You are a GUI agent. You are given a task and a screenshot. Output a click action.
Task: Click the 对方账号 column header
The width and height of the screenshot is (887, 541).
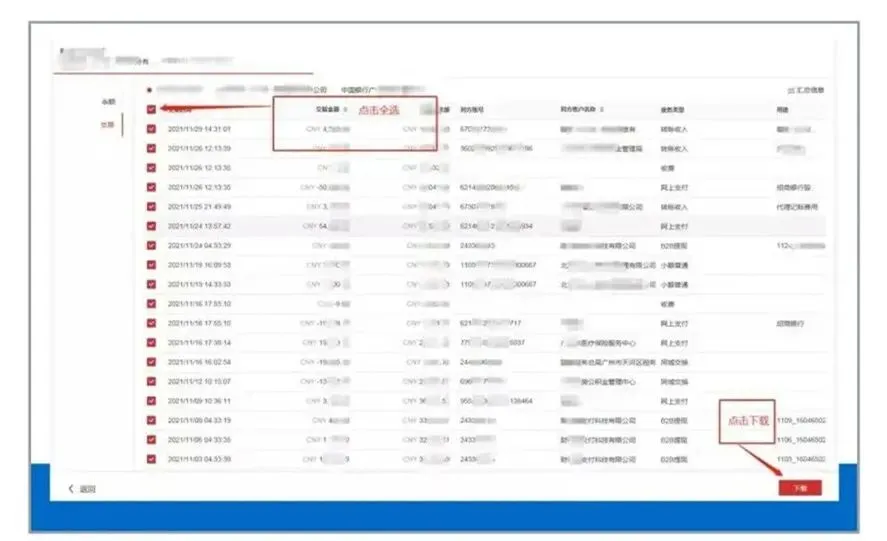pyautogui.click(x=472, y=109)
